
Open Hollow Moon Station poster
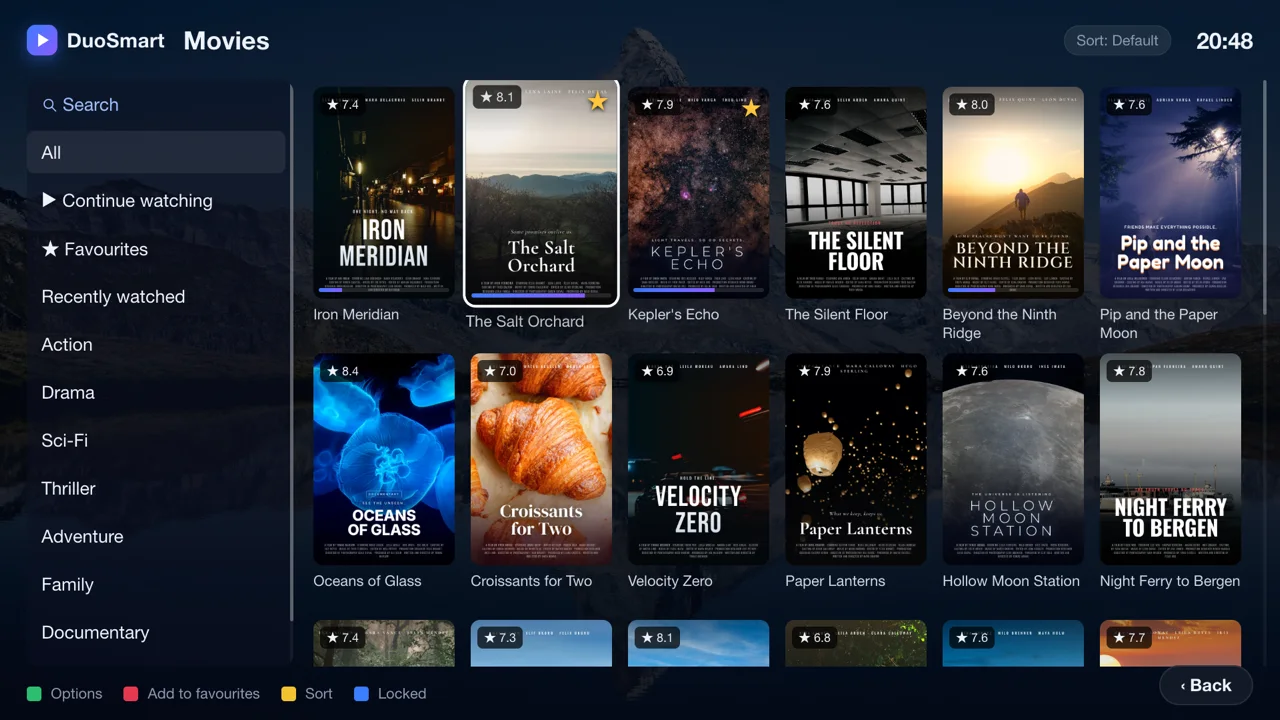tap(1013, 459)
